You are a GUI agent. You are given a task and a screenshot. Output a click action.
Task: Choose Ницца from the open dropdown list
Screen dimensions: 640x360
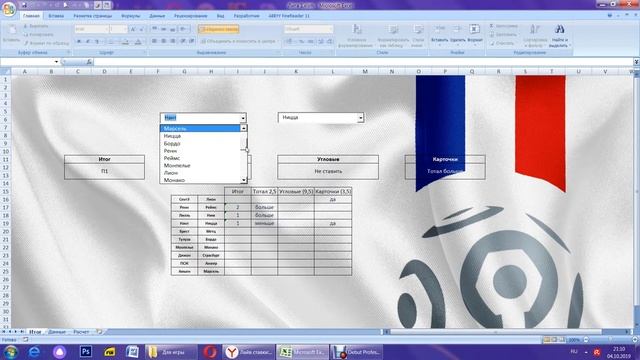coord(200,136)
